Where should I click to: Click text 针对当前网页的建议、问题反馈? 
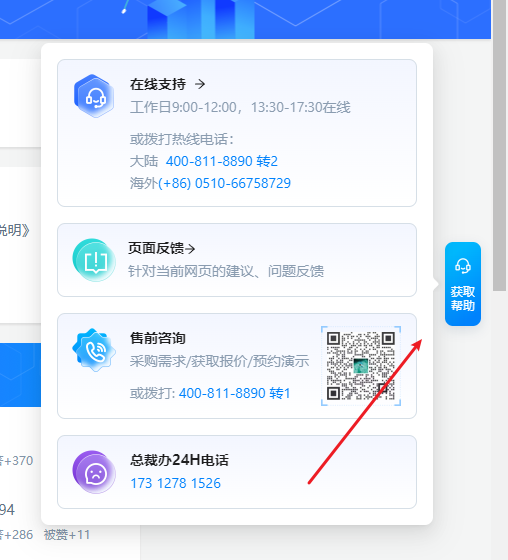click(x=226, y=271)
